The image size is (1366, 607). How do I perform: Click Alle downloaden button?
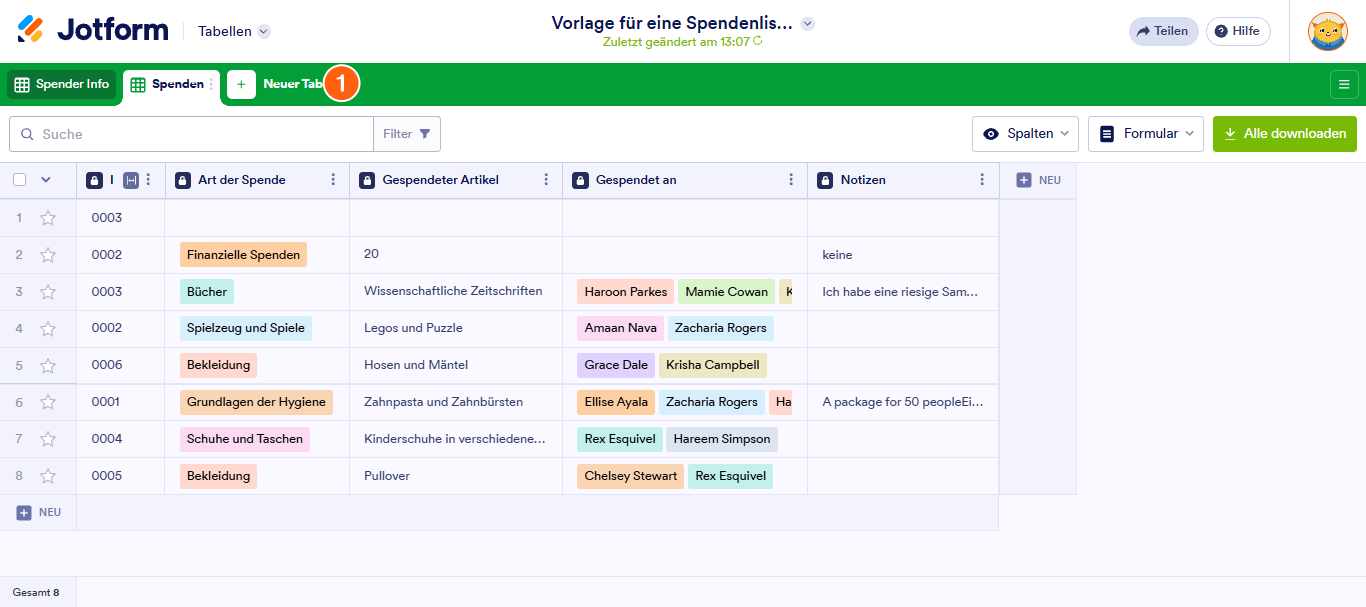pos(1285,134)
